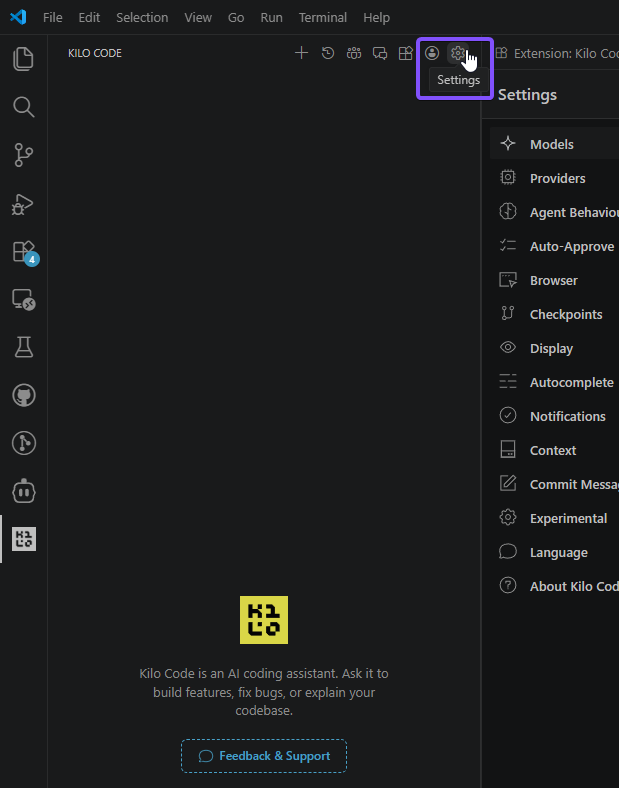Click the VS Code logo icon

point(18,17)
